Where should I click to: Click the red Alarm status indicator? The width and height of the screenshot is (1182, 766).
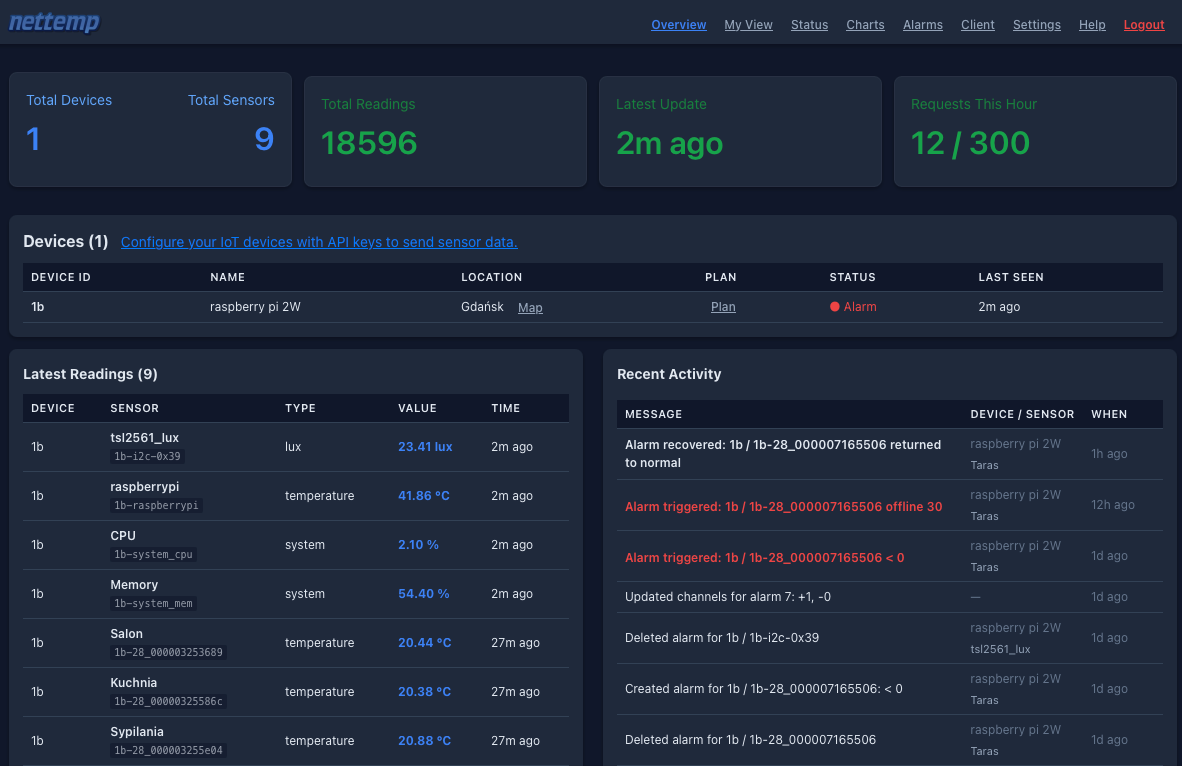point(853,307)
